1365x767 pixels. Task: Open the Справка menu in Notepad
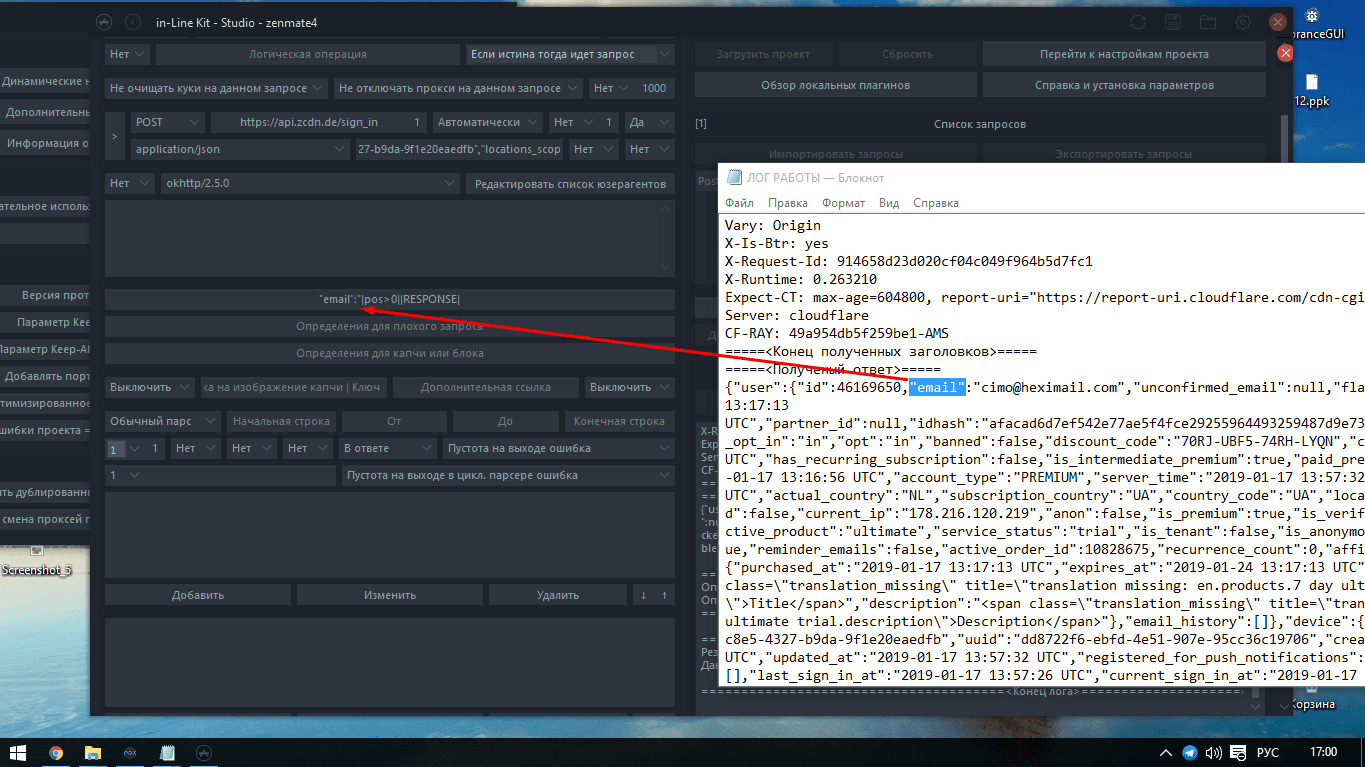[936, 203]
